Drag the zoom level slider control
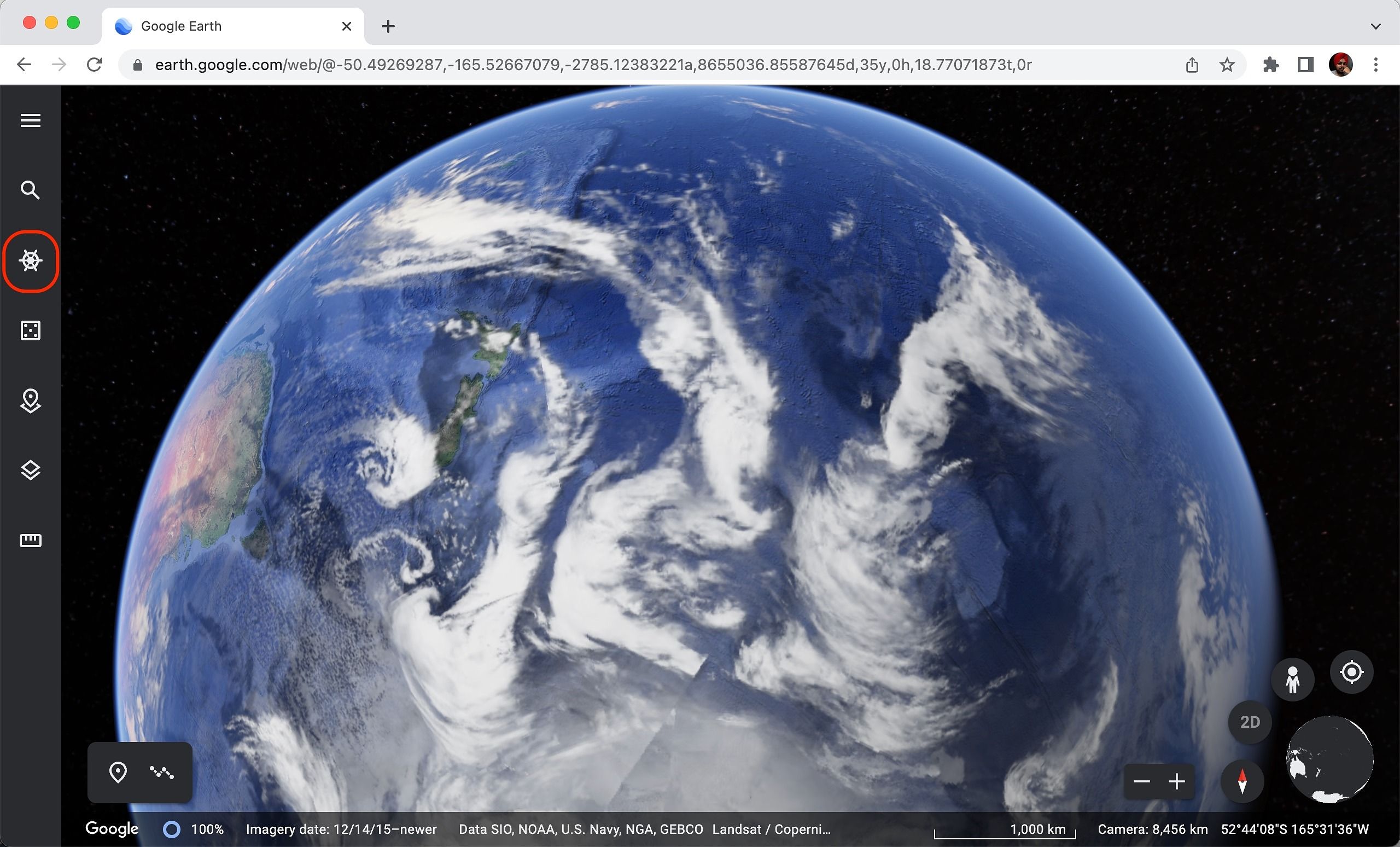The width and height of the screenshot is (1400, 847). (1159, 781)
